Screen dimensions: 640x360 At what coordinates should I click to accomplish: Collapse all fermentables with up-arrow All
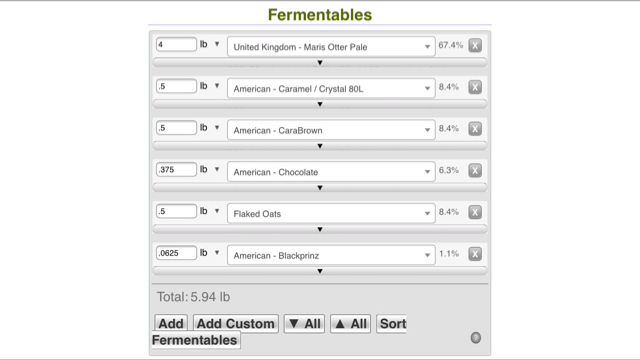[350, 324]
